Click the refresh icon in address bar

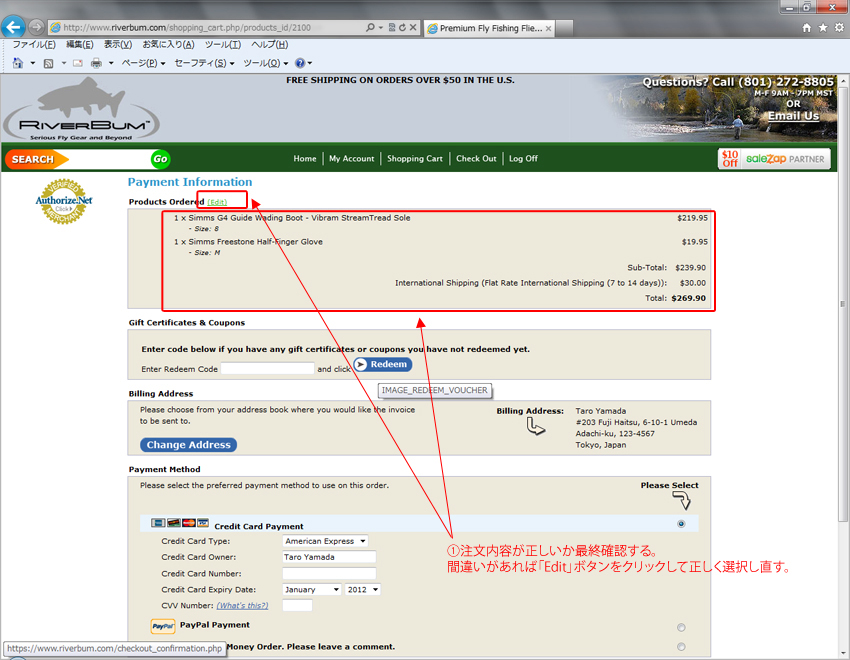402,27
